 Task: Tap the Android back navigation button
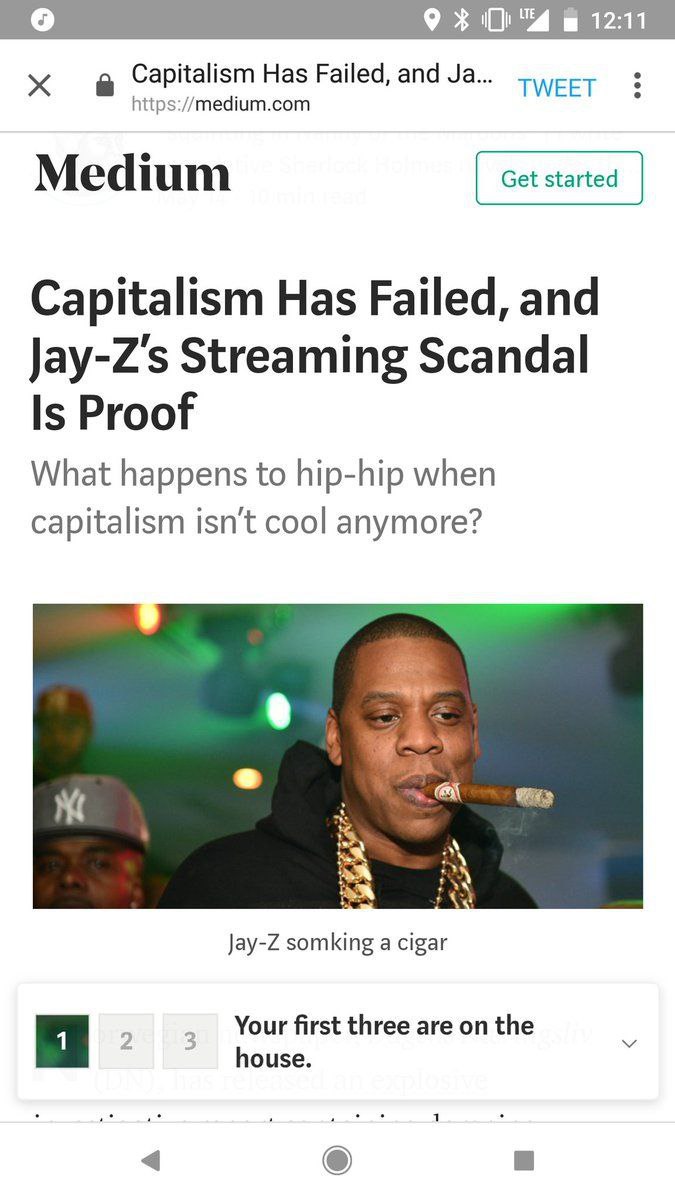click(x=150, y=1160)
